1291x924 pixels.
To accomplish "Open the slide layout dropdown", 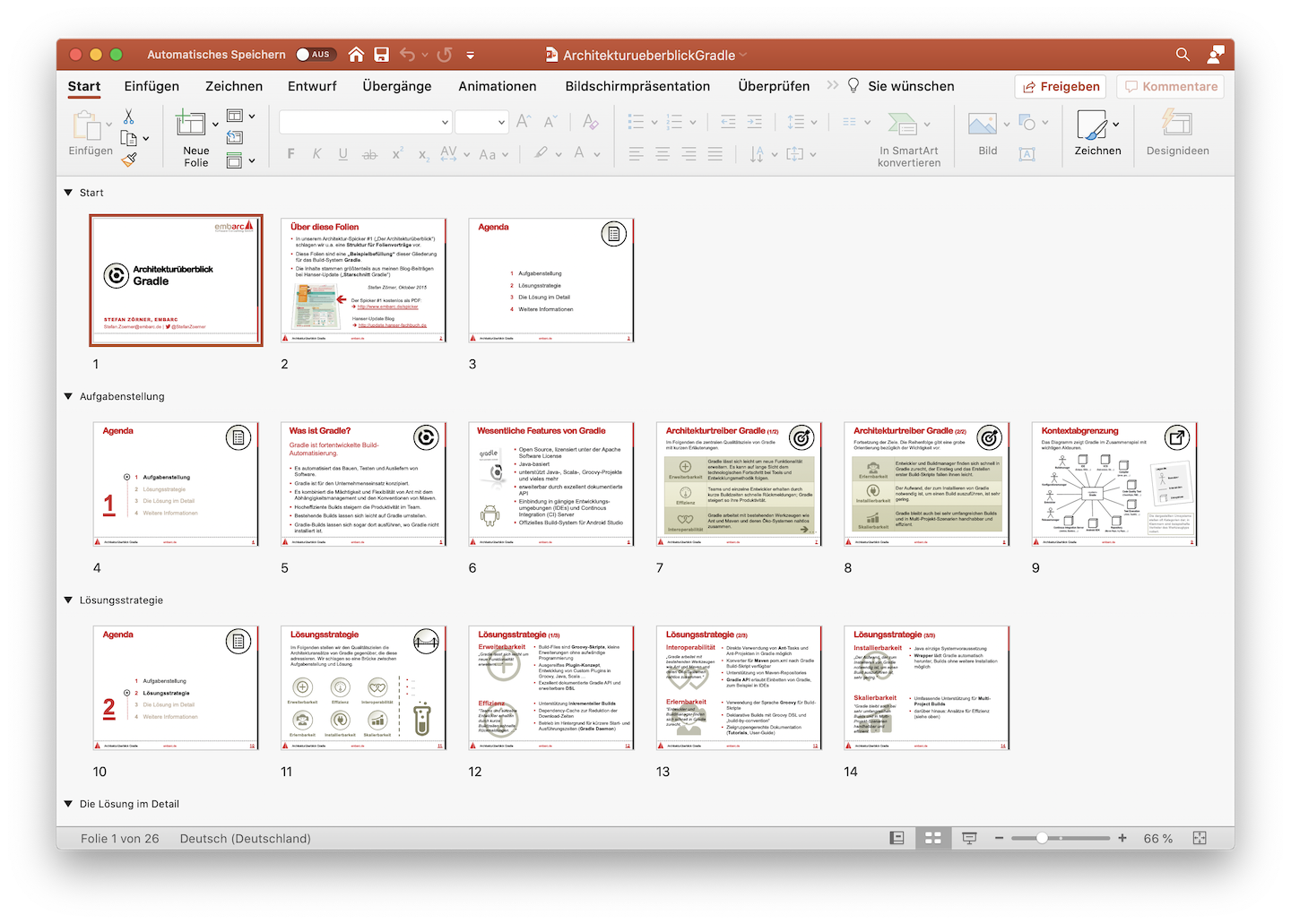I will pyautogui.click(x=252, y=116).
